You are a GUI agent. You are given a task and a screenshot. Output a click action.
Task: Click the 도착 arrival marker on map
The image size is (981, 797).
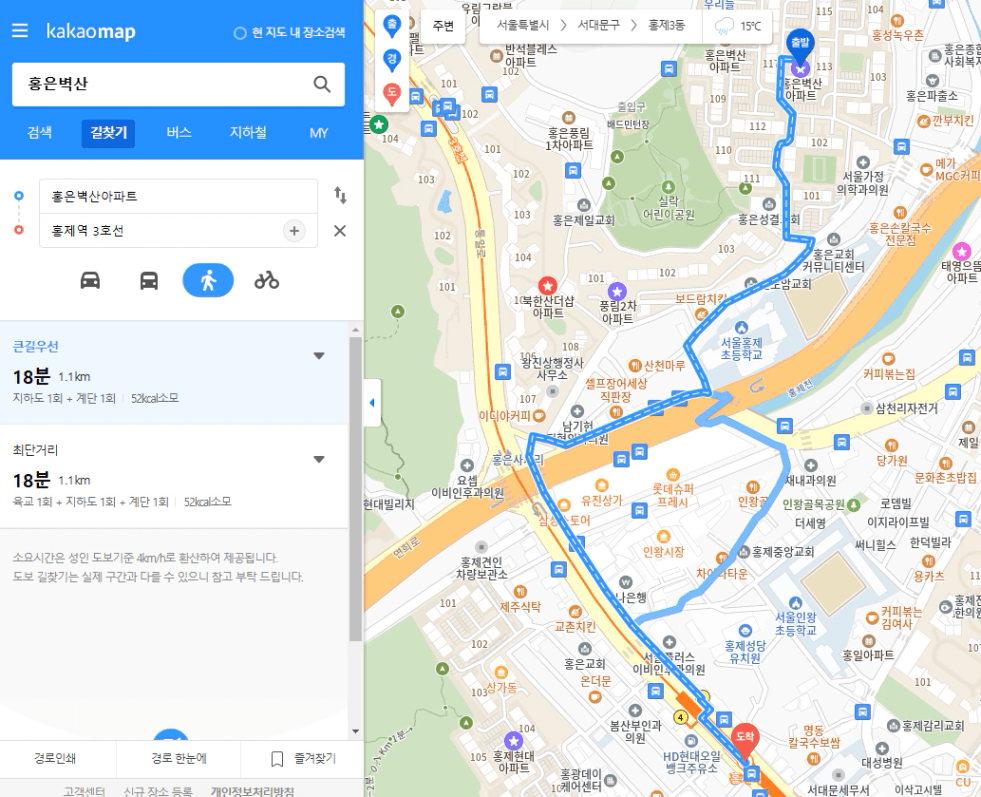745,739
